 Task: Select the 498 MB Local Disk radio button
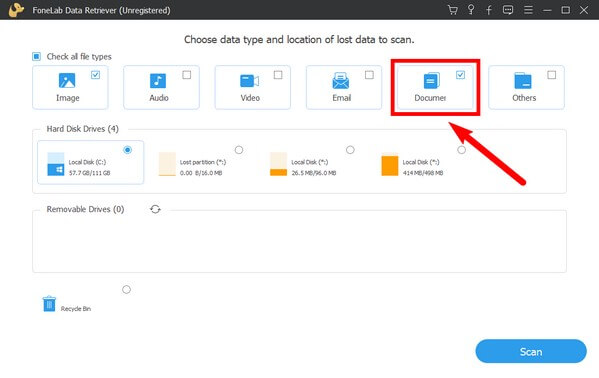461,150
